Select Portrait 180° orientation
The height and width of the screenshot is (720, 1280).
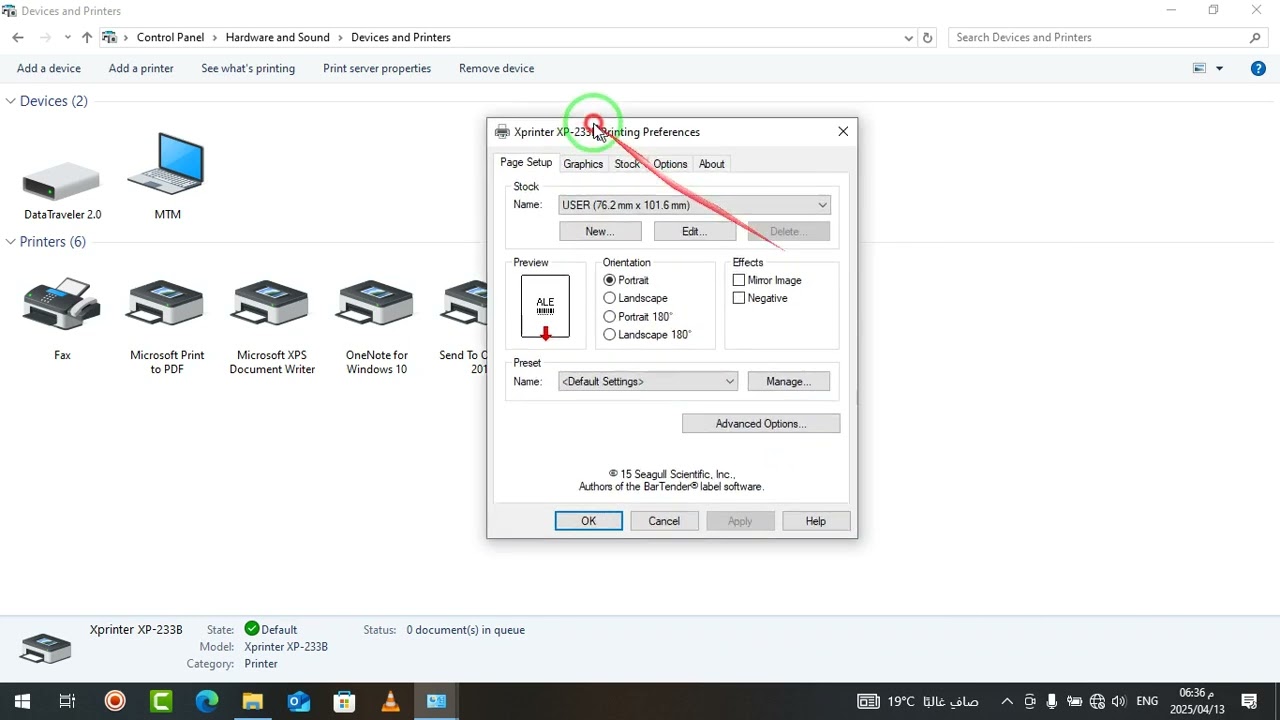point(610,316)
